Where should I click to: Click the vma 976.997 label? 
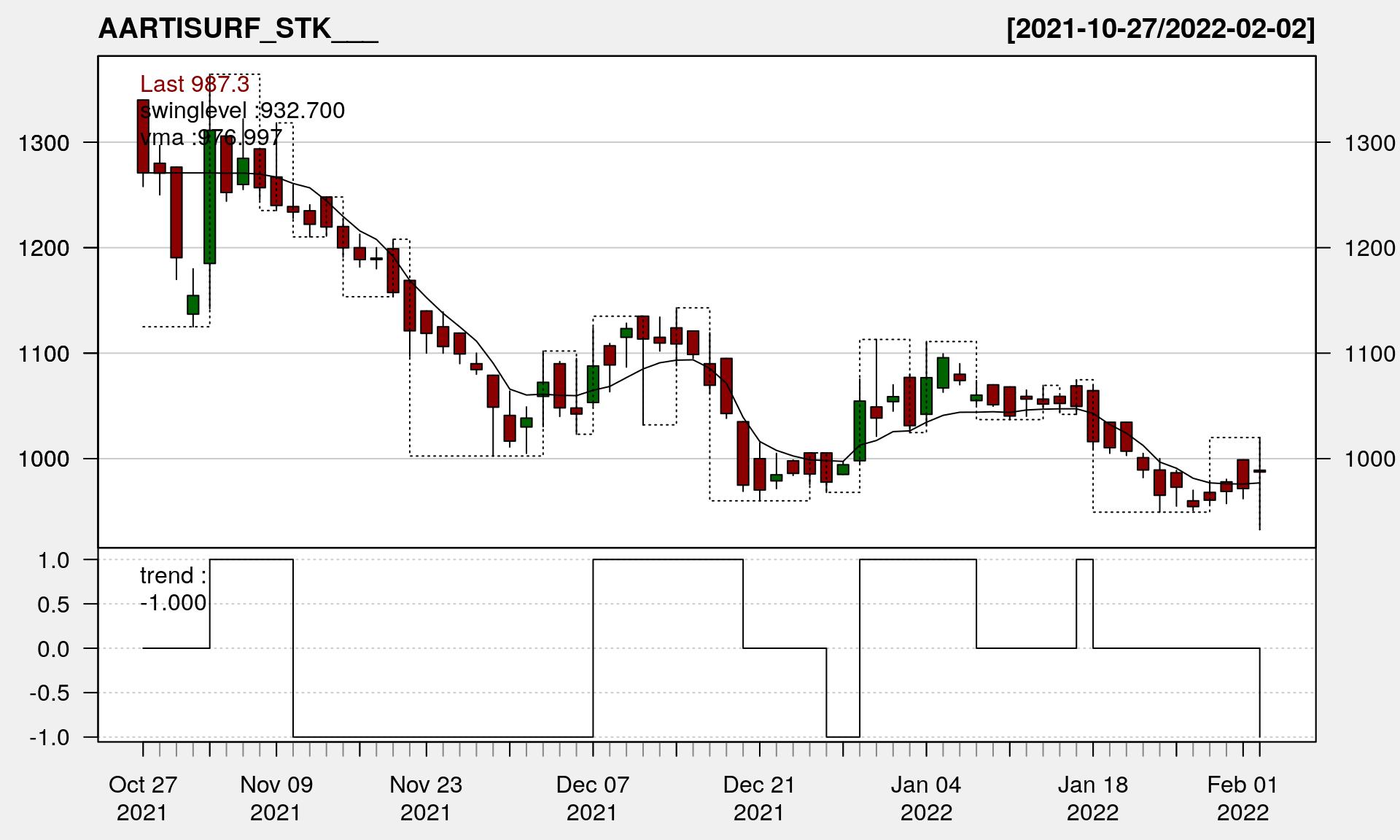click(x=211, y=137)
